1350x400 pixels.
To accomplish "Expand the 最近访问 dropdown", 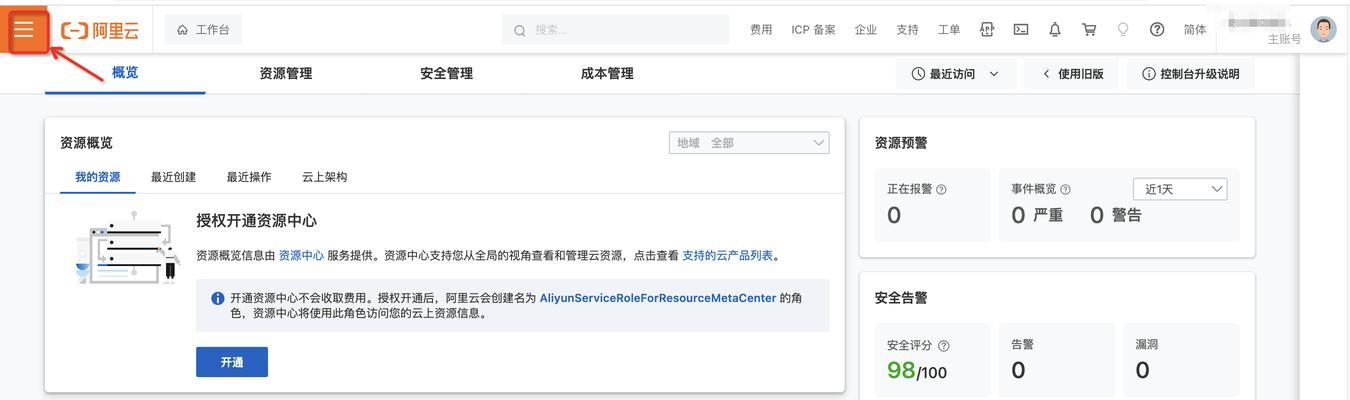I will coord(956,74).
